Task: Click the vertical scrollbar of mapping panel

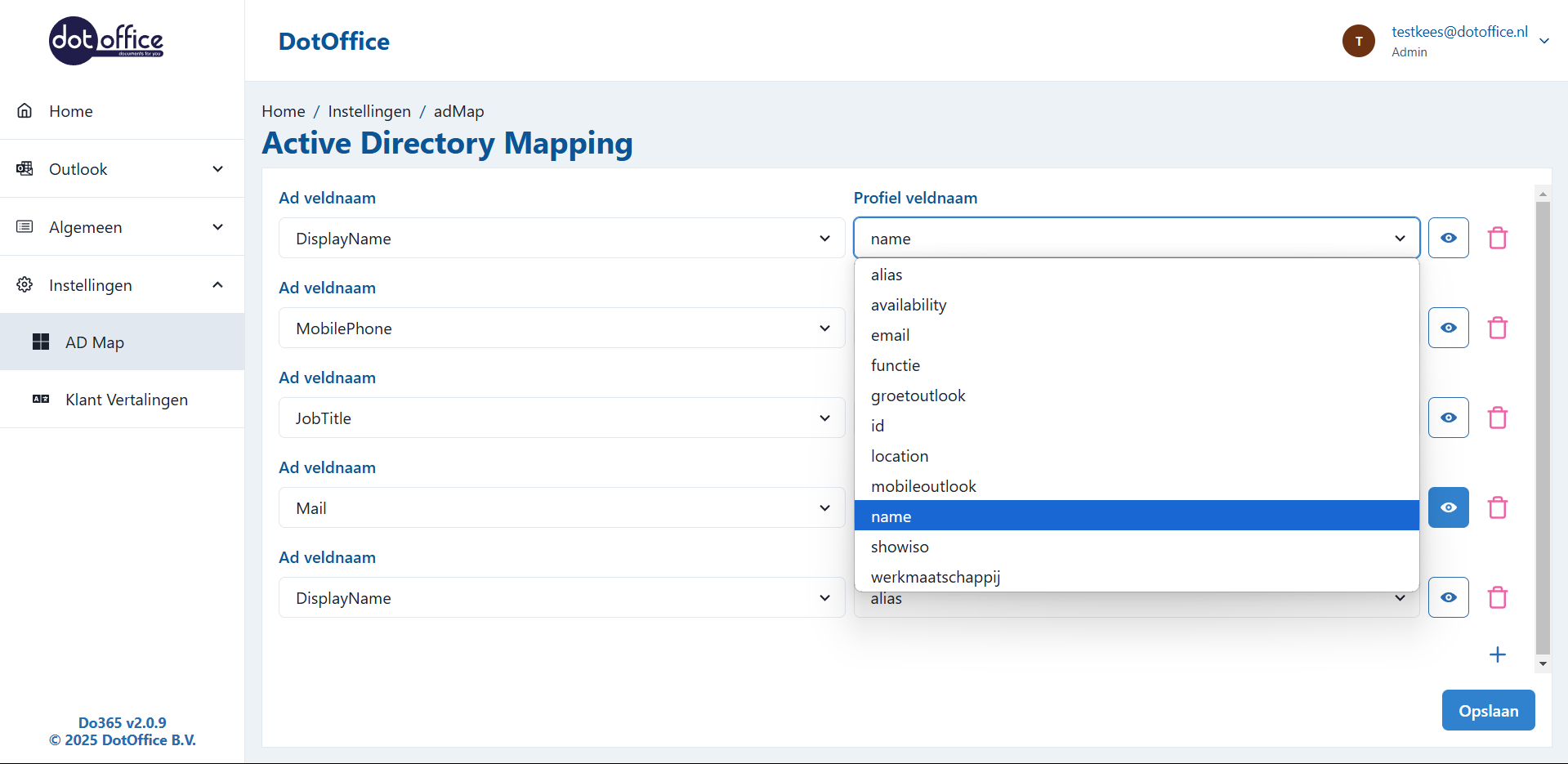Action: pyautogui.click(x=1543, y=425)
